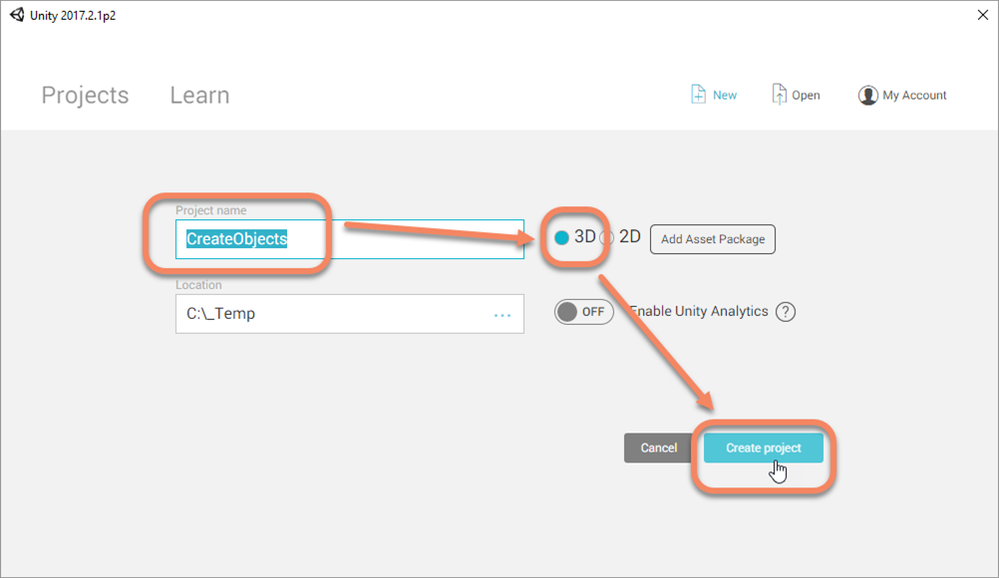Click the New project document icon
Viewport: 999px width, 578px height.
pos(698,94)
